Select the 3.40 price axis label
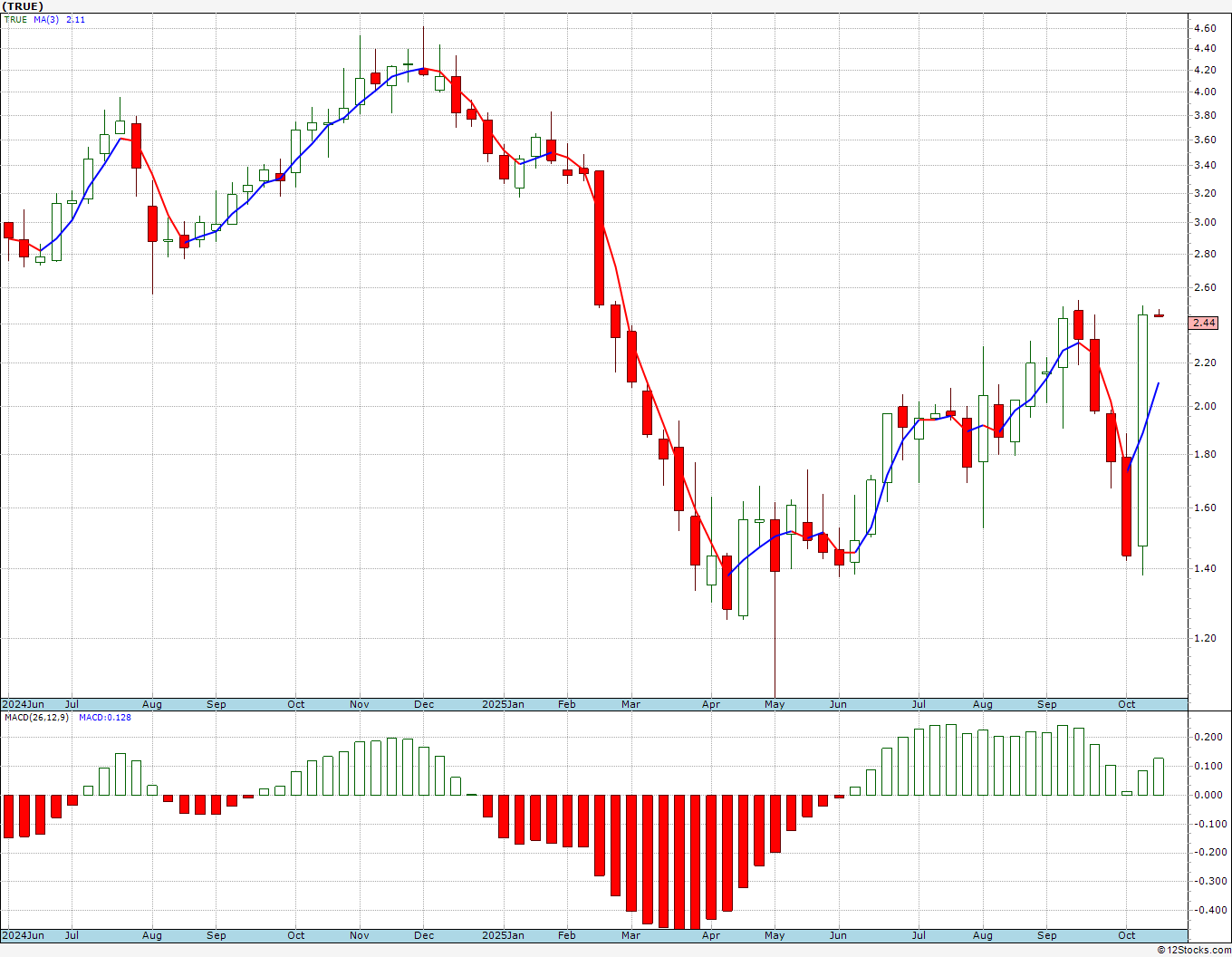 click(1205, 165)
